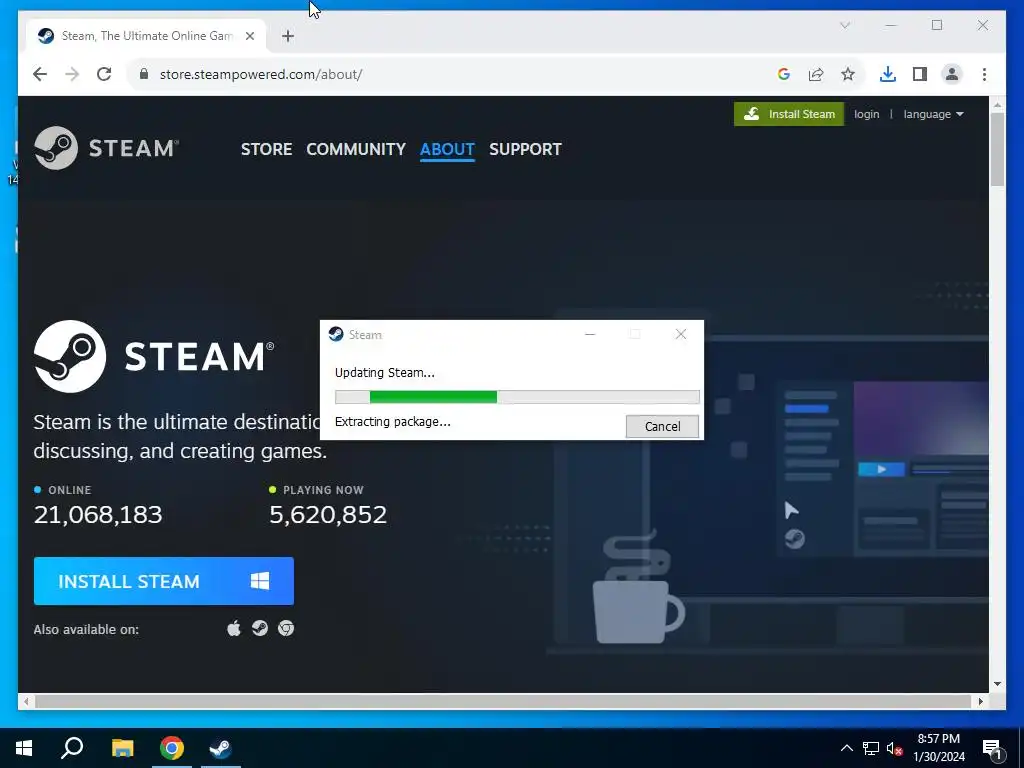Screen dimensions: 1024x768
Task: Open Chrome profile avatar
Action: coord(952,74)
